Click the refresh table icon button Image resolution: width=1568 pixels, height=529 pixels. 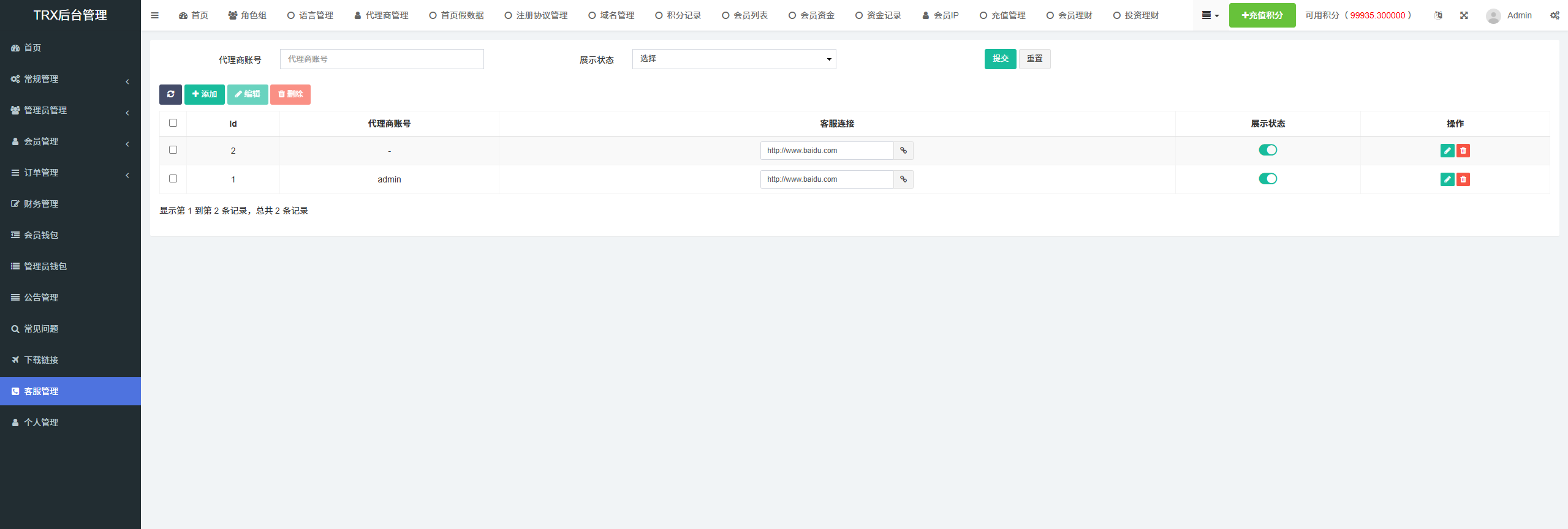coord(170,94)
